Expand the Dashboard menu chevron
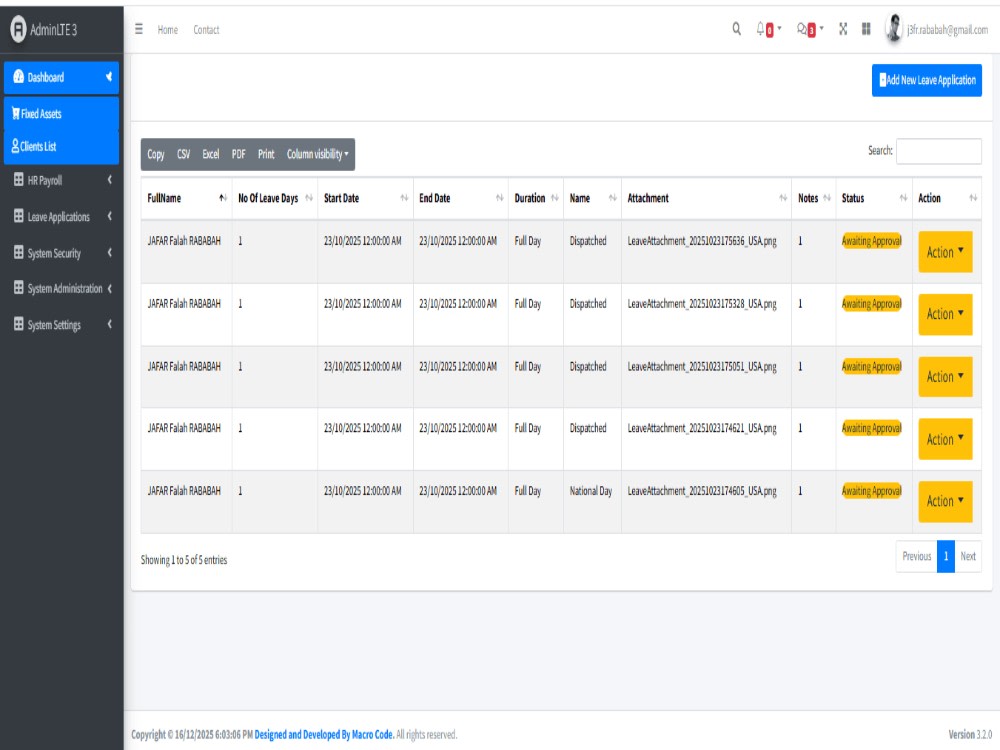Viewport: 1000px width, 750px height. point(109,77)
